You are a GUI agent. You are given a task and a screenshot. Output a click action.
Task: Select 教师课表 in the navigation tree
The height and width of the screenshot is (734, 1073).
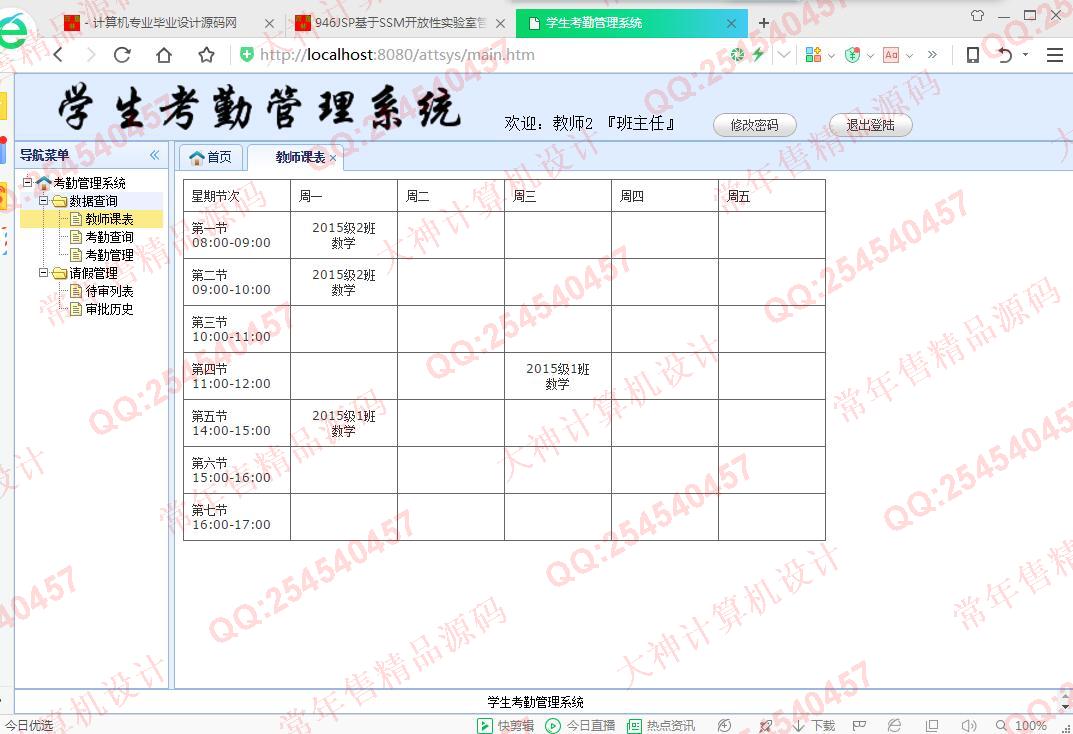(x=109, y=219)
